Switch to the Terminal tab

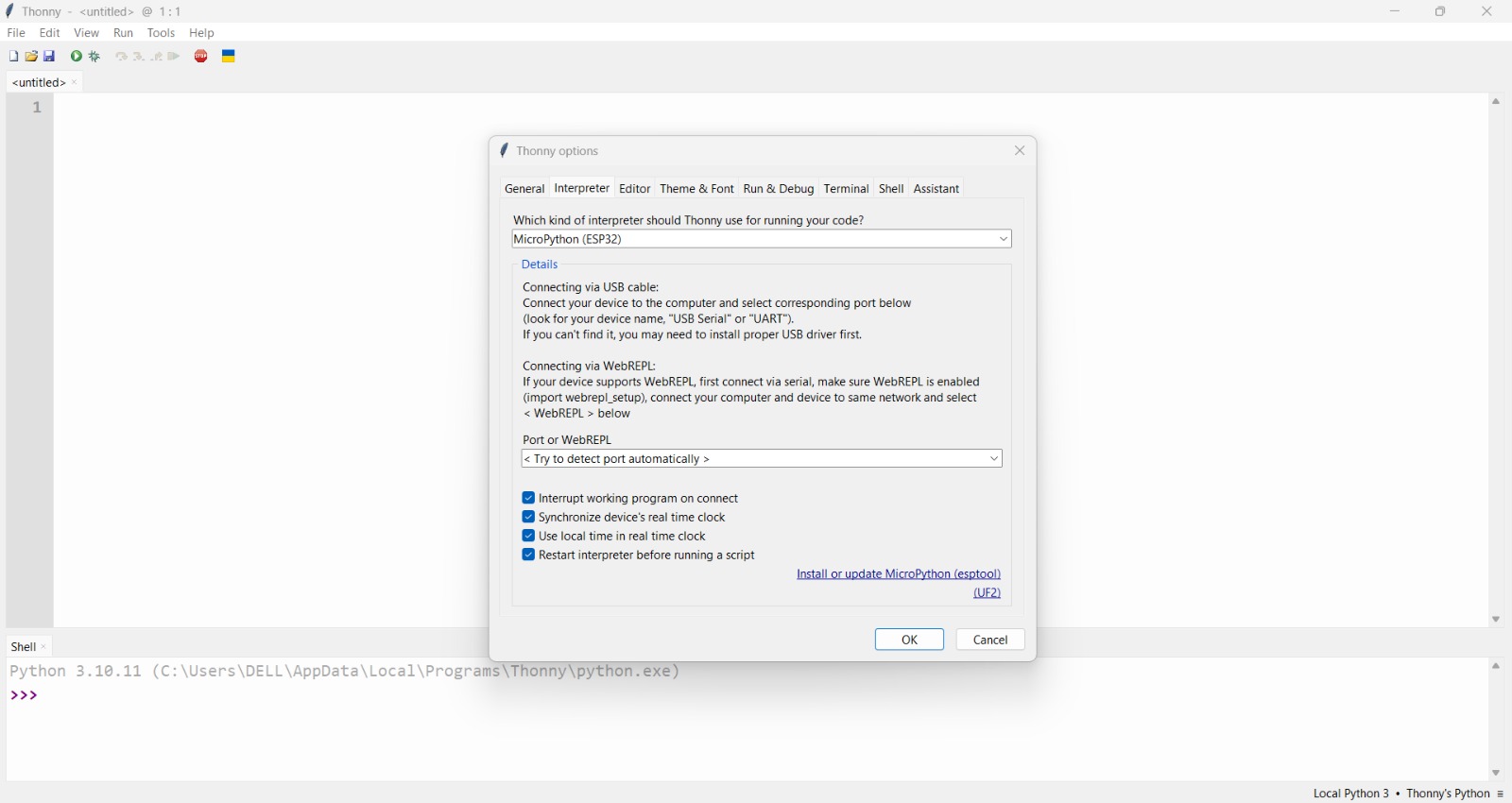[x=847, y=189]
